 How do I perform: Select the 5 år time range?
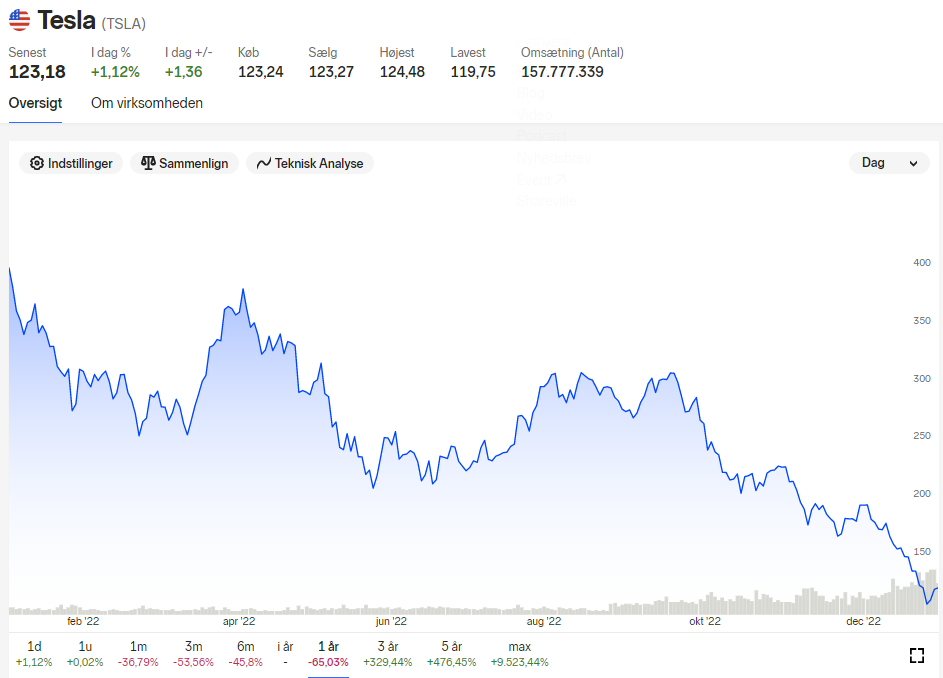point(451,654)
